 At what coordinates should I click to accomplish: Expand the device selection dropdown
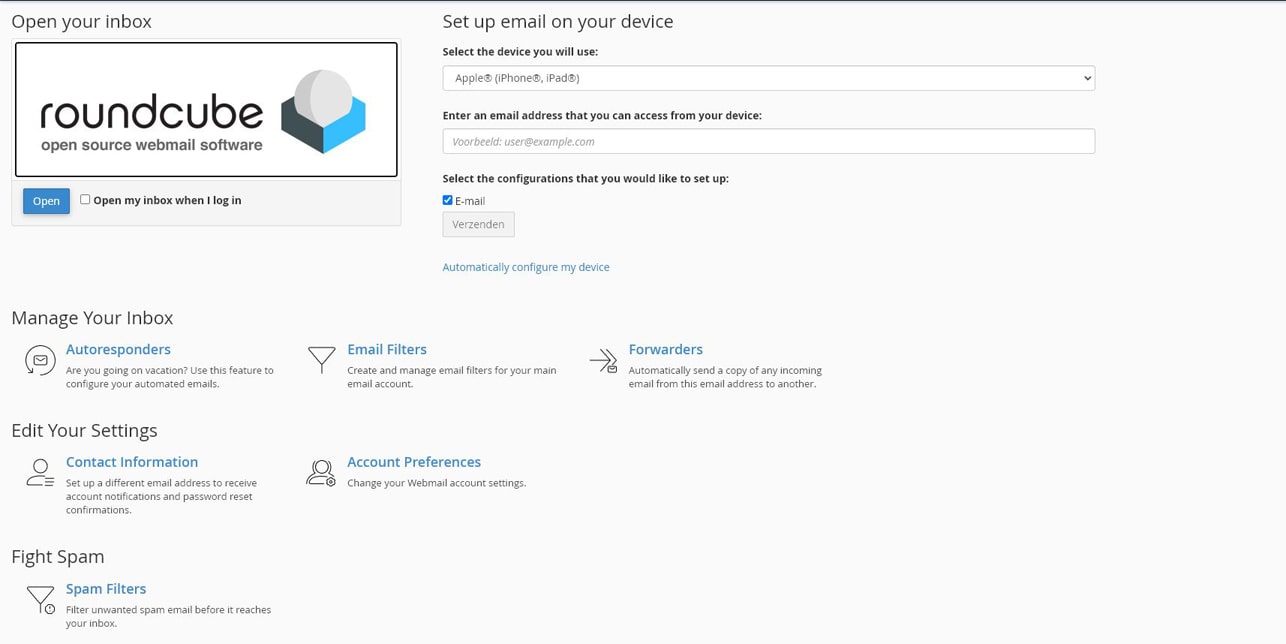tap(768, 78)
